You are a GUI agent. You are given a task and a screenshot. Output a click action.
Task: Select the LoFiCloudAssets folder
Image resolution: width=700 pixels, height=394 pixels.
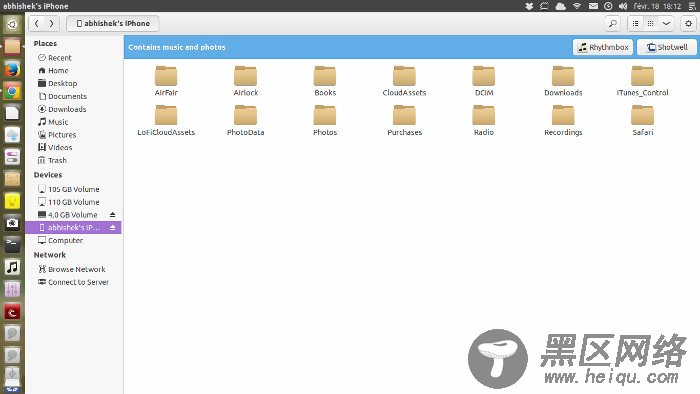coord(166,120)
